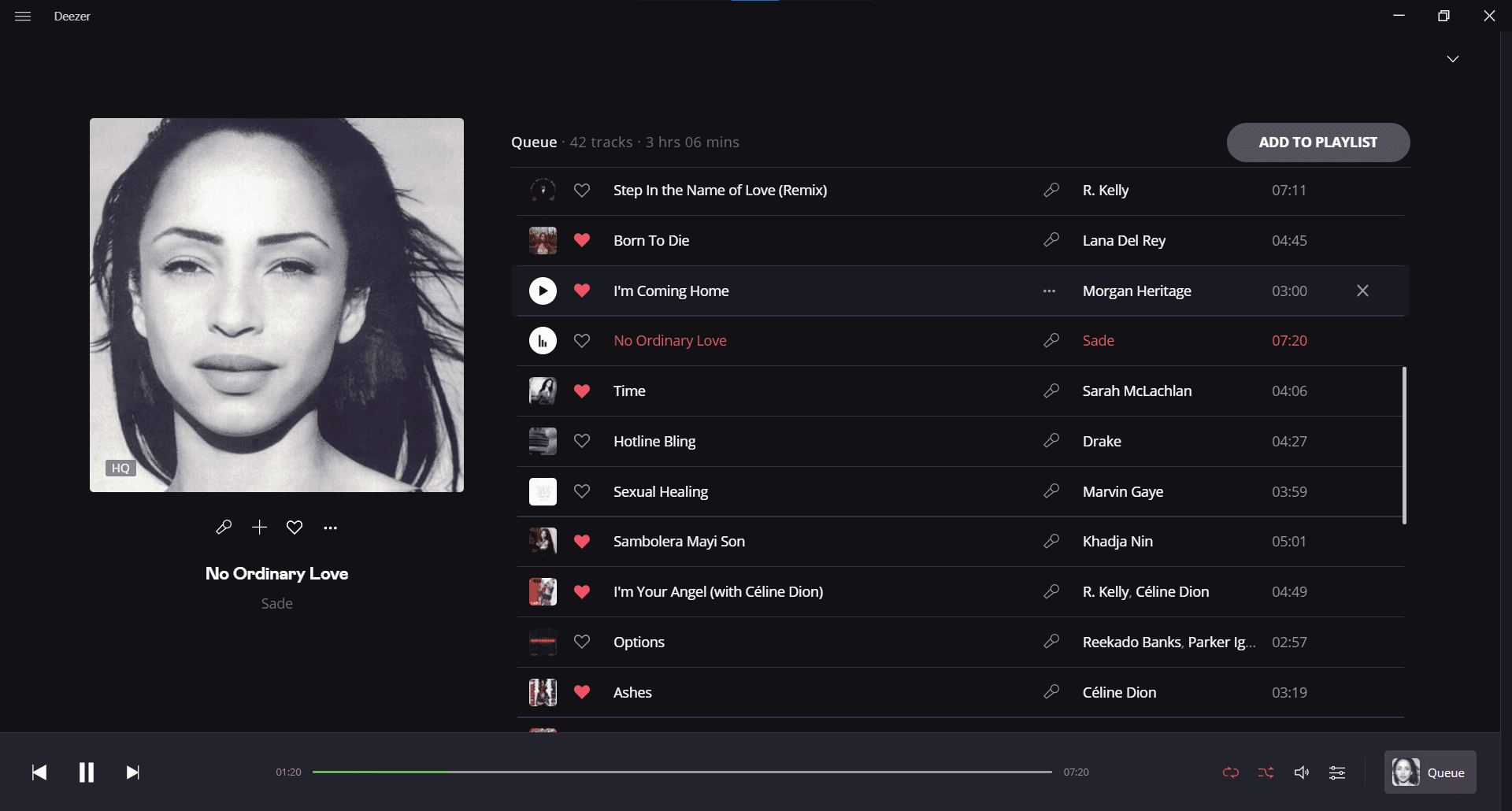The image size is (1512, 811).
Task: Pause the current playback
Action: (x=87, y=772)
